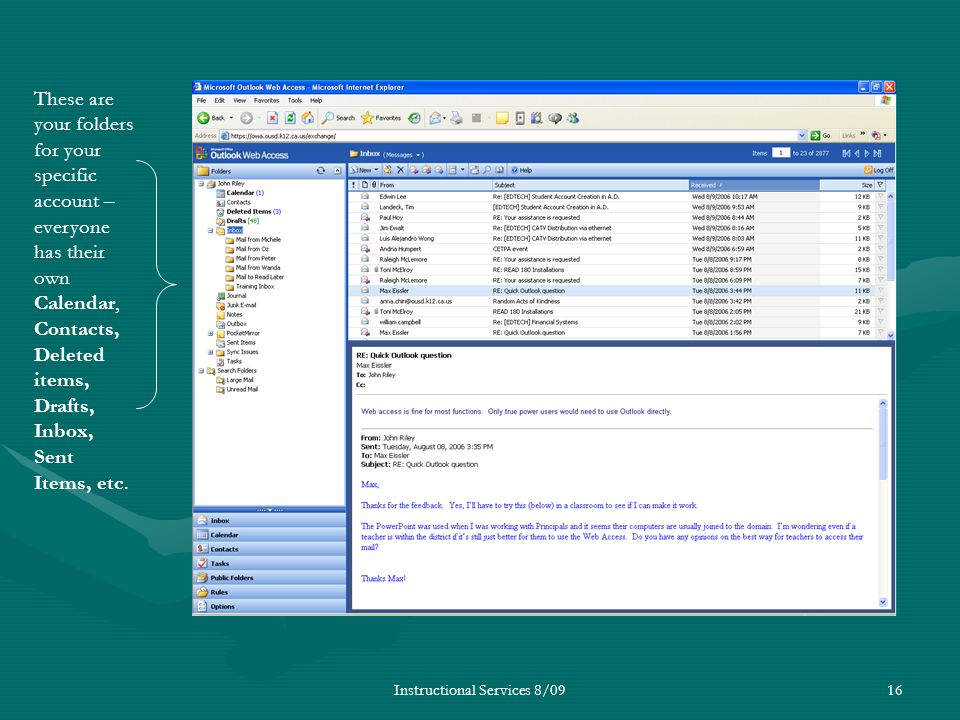The image size is (960, 720).
Task: Open Contacts from bottom navigation bar
Action: [x=269, y=549]
